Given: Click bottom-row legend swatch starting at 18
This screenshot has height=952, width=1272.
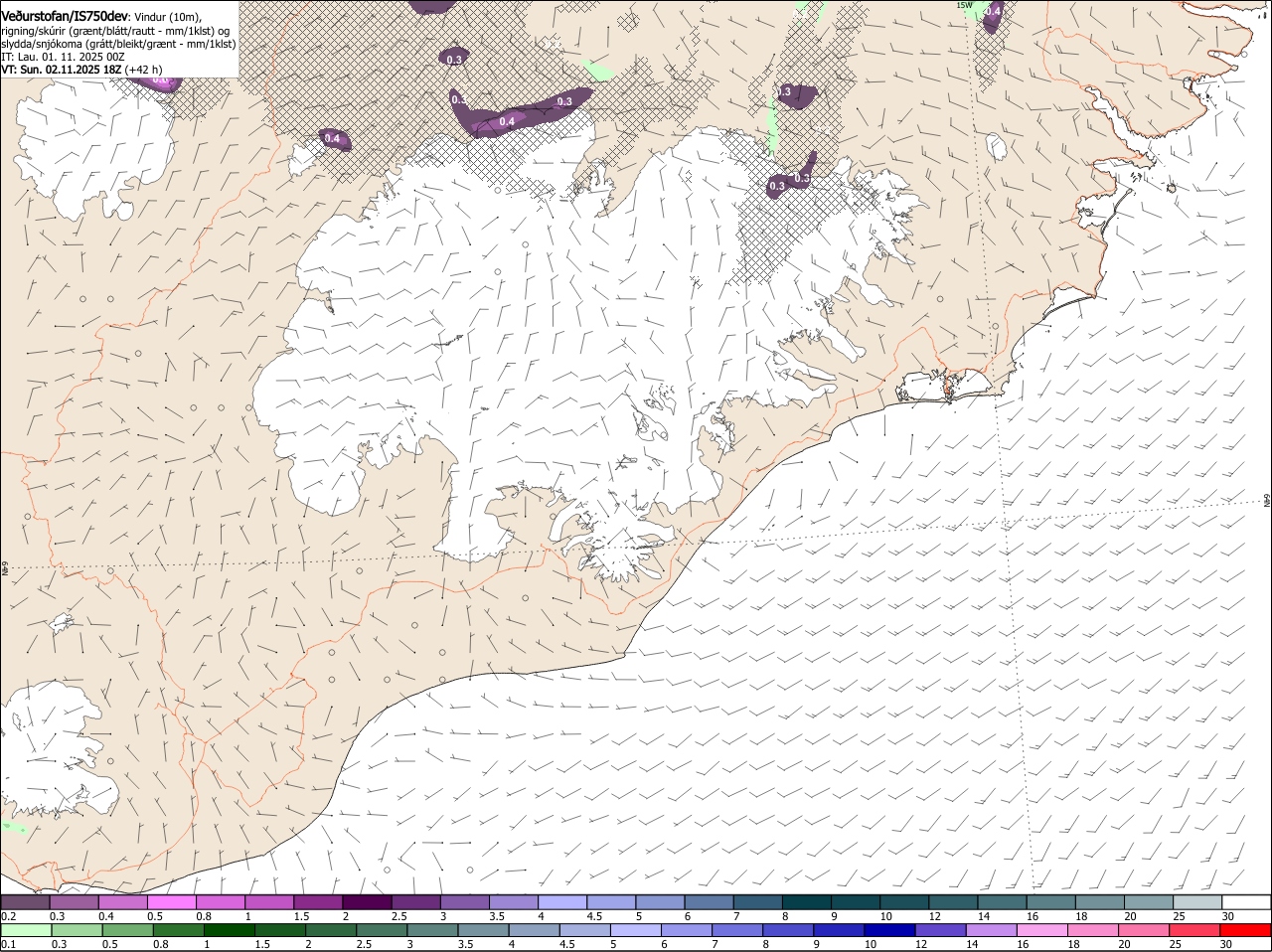Looking at the screenshot, I should 1092,930.
